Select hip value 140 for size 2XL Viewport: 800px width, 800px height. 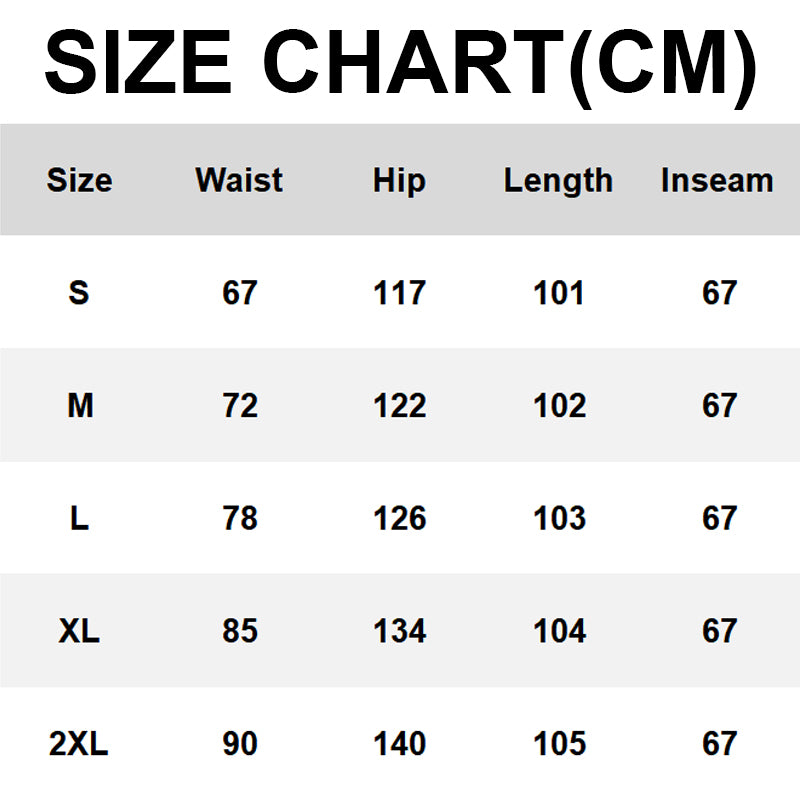point(399,745)
